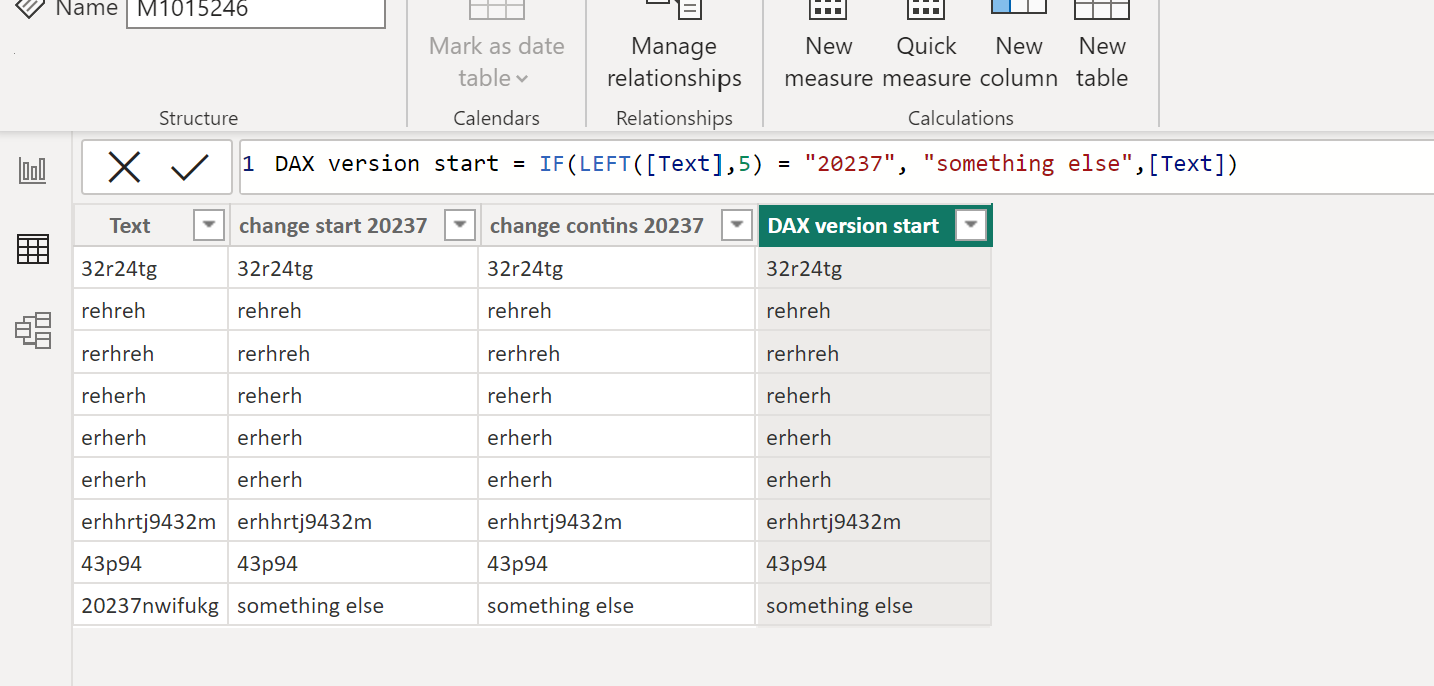Select the change contins 20237 column header
The height and width of the screenshot is (686, 1434).
click(x=597, y=226)
